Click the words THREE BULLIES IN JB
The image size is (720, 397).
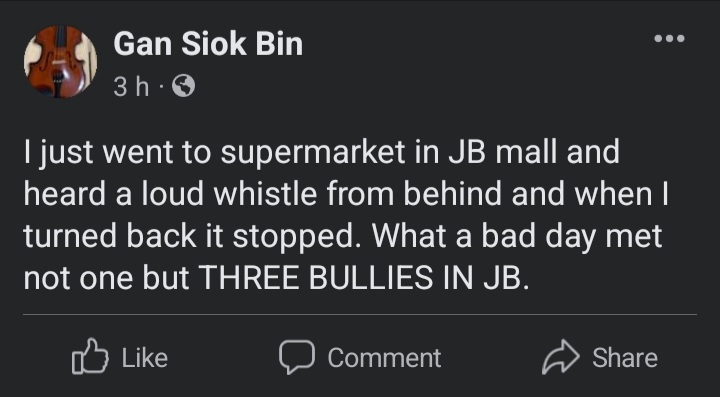[x=365, y=278]
